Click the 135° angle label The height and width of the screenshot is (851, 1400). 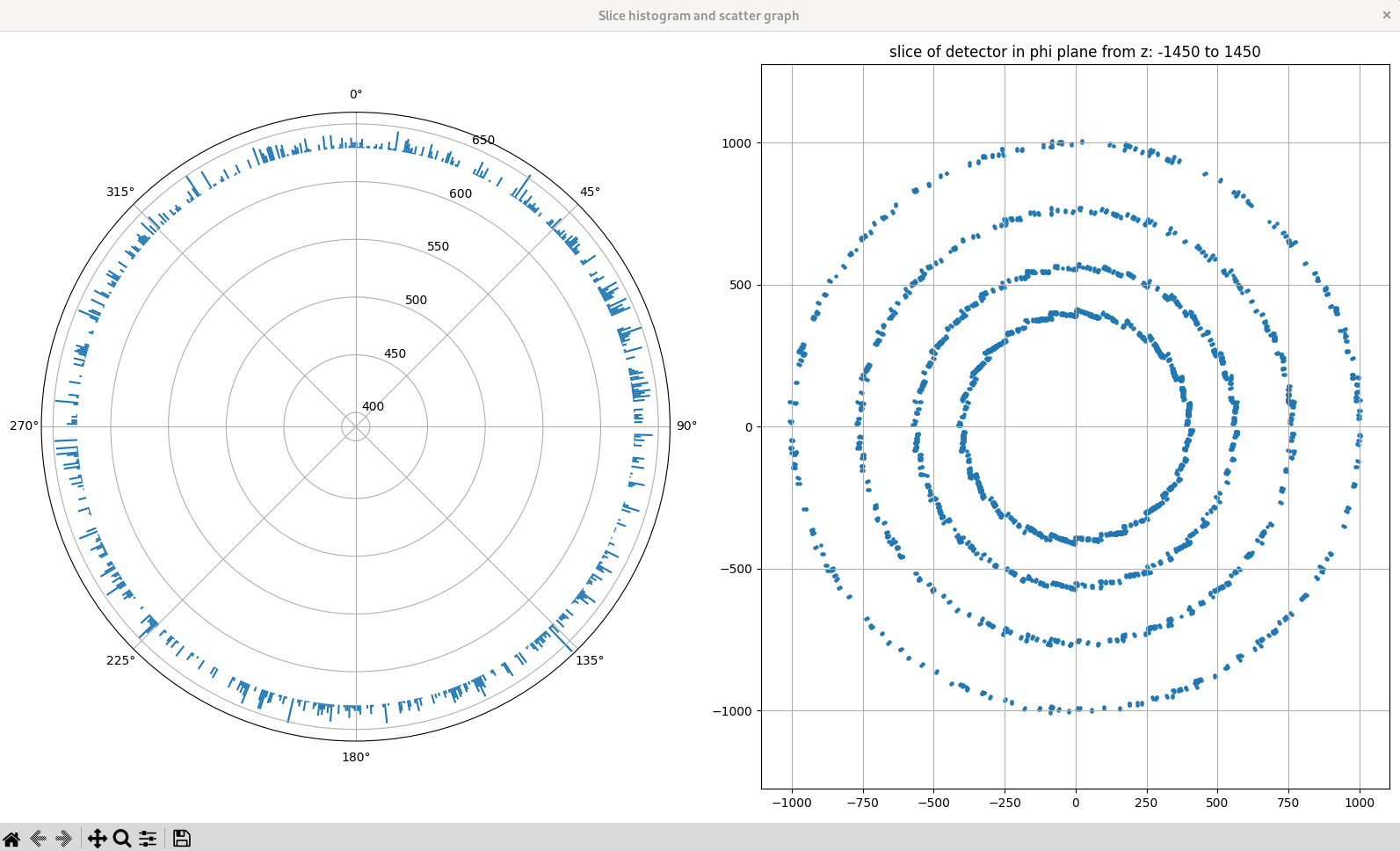pyautogui.click(x=590, y=660)
